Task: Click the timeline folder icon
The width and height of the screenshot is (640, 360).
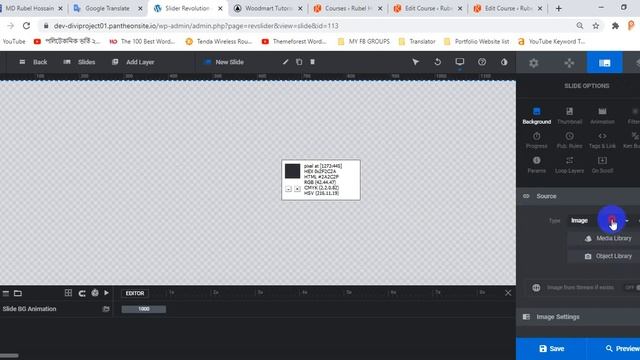Action: pyautogui.click(x=18, y=293)
